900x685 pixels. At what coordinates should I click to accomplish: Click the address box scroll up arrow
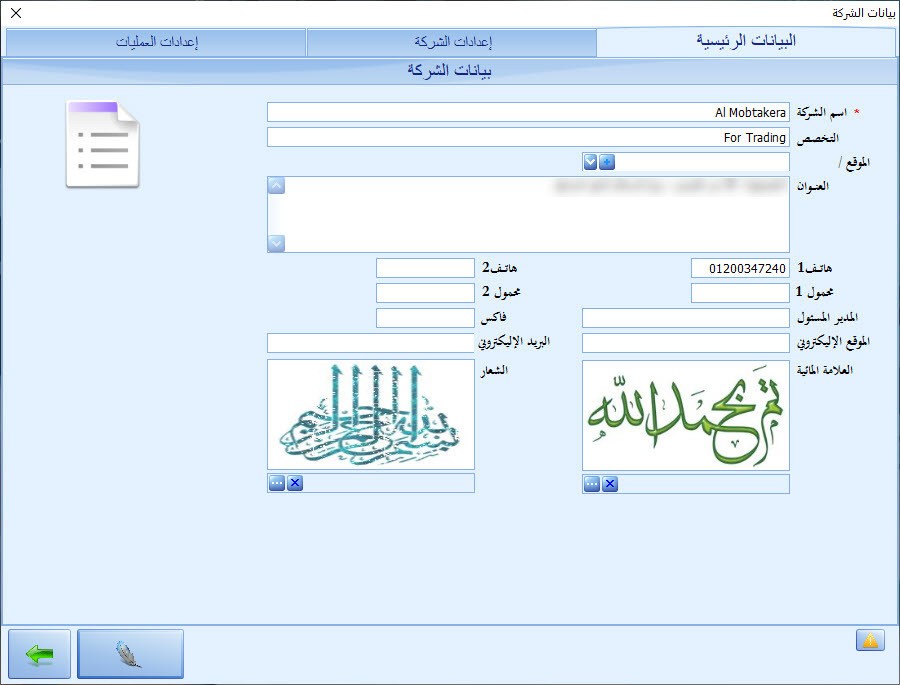277,185
